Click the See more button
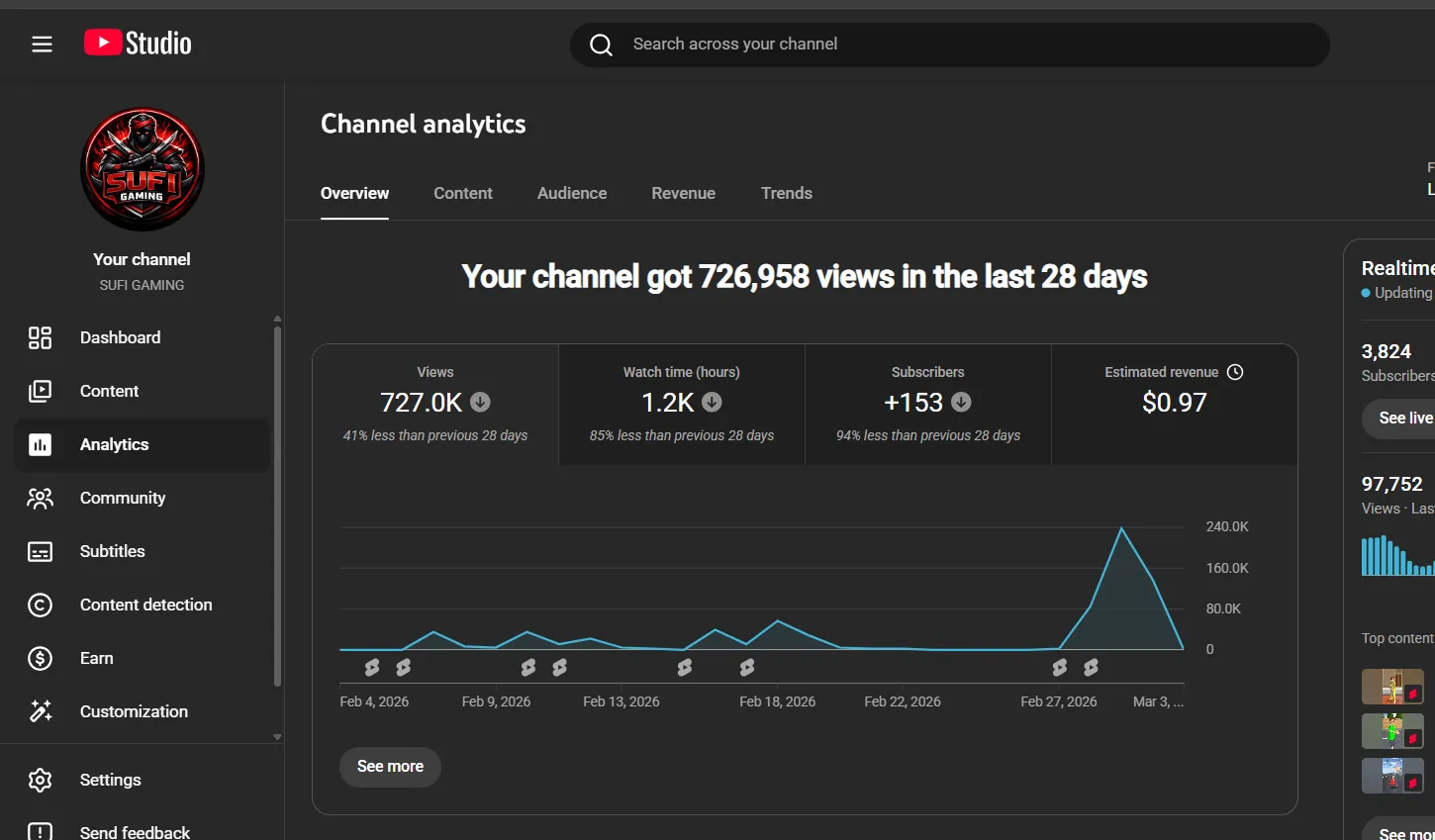The image size is (1435, 840). pyautogui.click(x=390, y=767)
